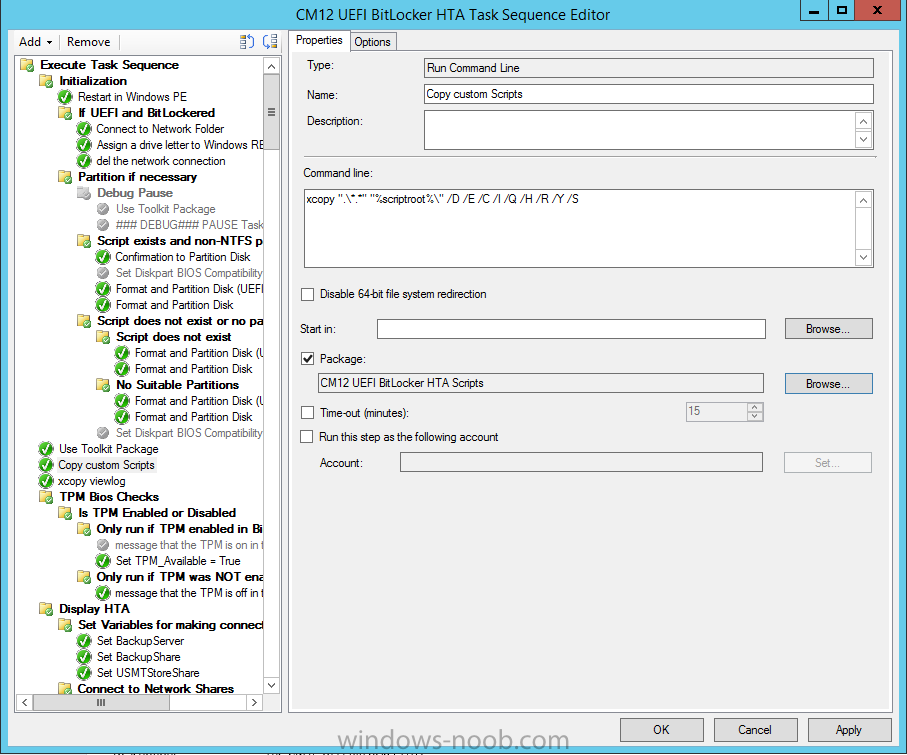Click folder icon of Script does not exist subgroup
The width and height of the screenshot is (907, 755).
103,337
